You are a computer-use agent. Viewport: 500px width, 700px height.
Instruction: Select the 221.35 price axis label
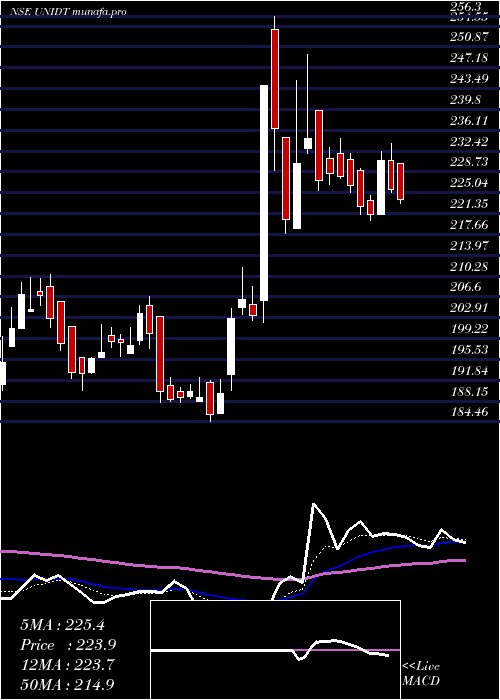(x=468, y=204)
